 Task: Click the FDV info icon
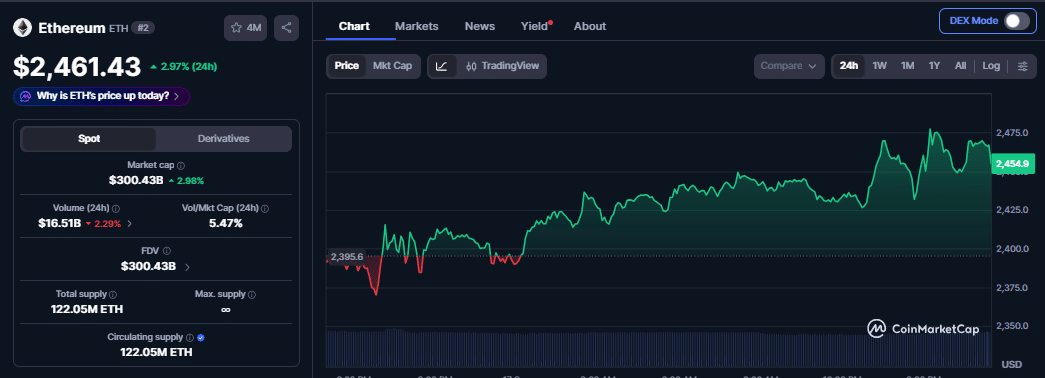pyautogui.click(x=167, y=251)
